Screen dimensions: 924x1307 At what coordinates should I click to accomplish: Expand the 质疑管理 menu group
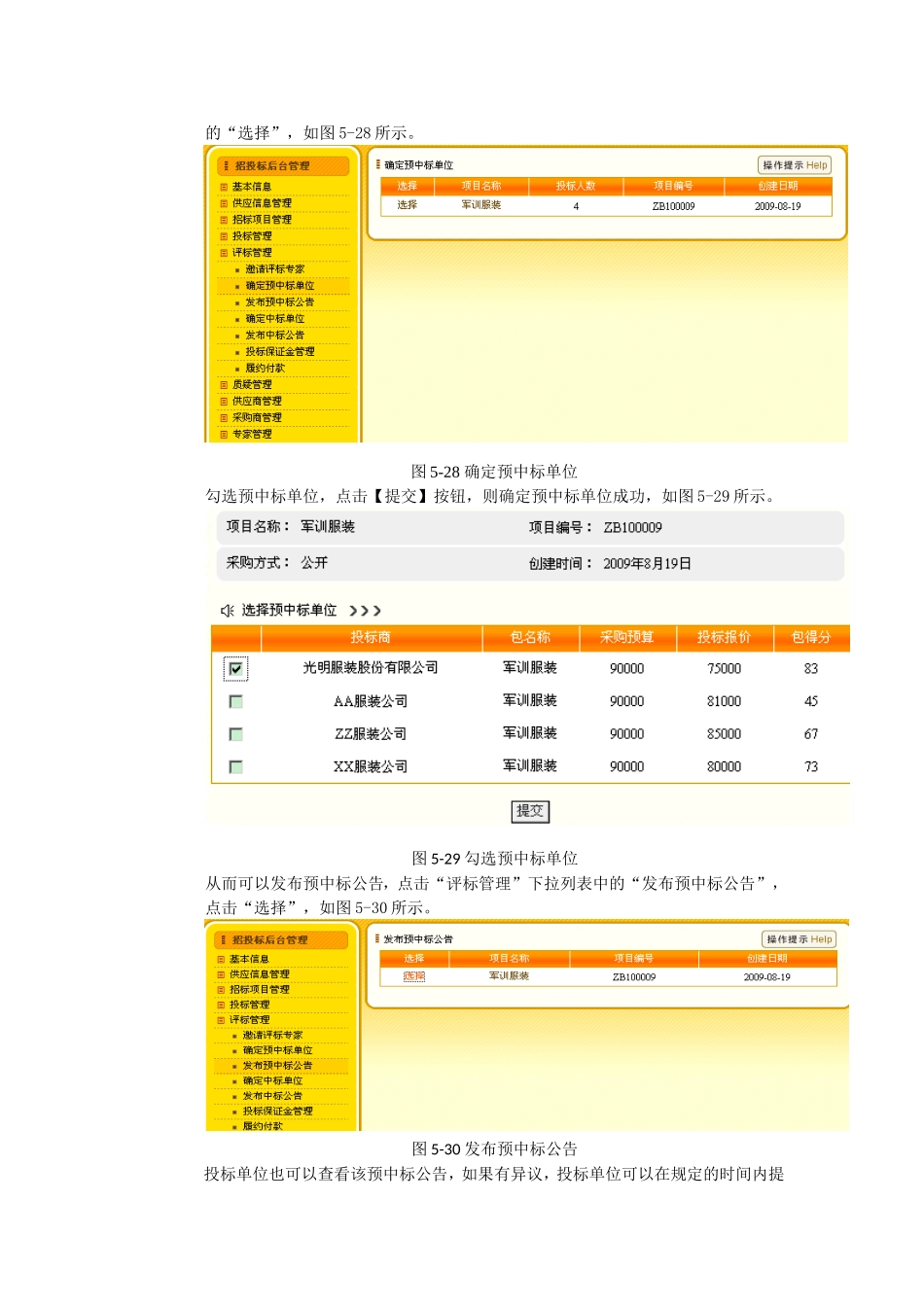coord(252,385)
